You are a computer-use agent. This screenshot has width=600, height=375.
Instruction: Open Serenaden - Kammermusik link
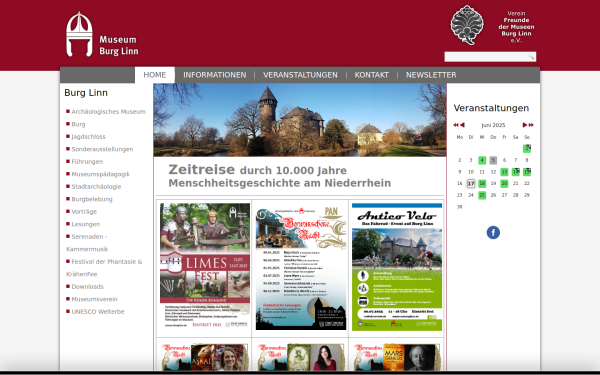tap(87, 243)
